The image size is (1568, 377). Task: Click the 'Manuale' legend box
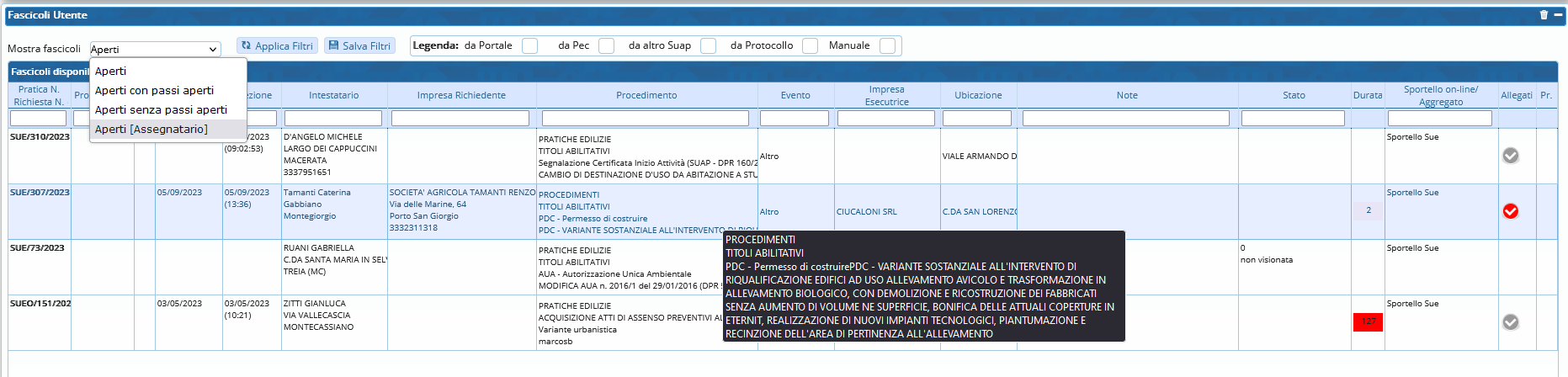pos(887,45)
